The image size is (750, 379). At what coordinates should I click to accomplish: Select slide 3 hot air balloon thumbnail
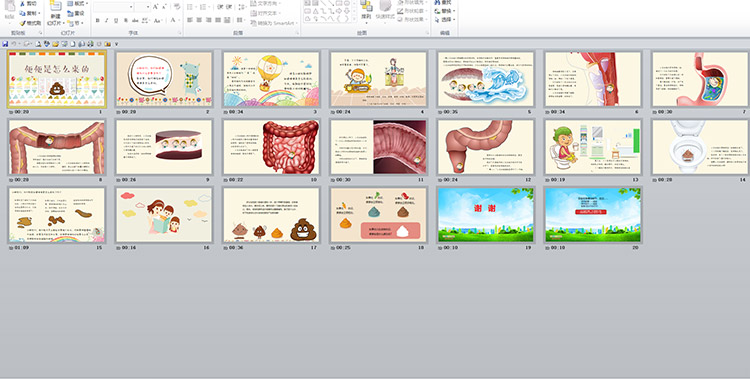point(271,79)
